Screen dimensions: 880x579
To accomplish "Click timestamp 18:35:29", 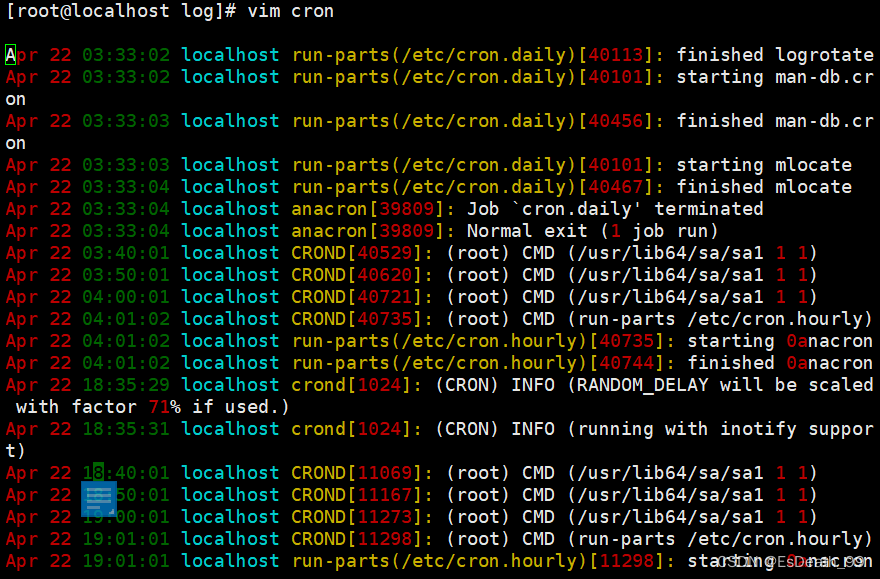I will click(x=126, y=385).
